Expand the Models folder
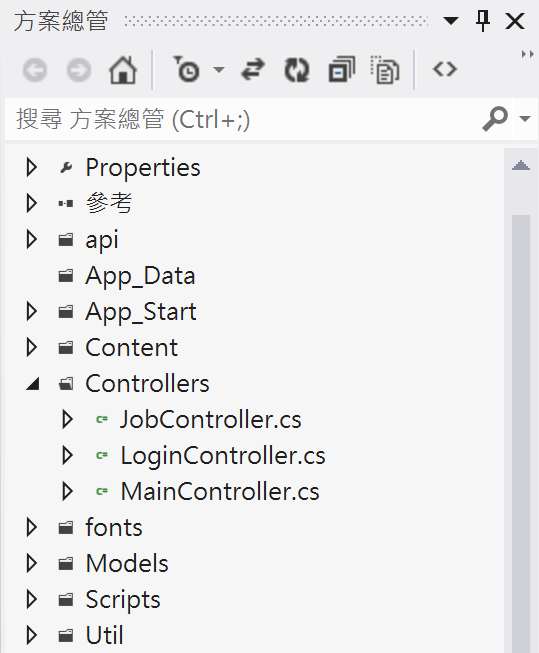This screenshot has height=653, width=539. [32, 563]
